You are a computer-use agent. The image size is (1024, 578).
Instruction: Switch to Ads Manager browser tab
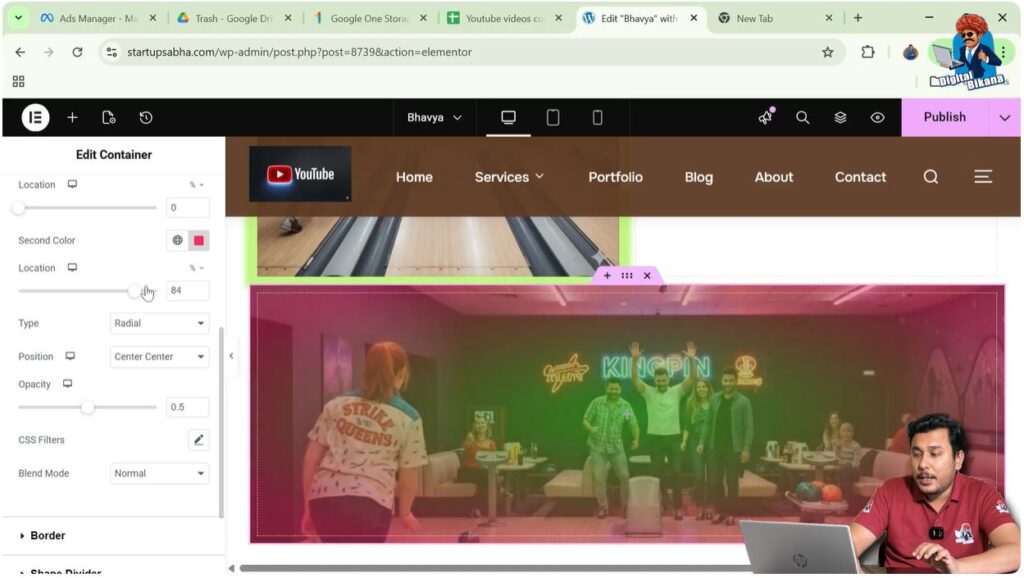point(99,18)
